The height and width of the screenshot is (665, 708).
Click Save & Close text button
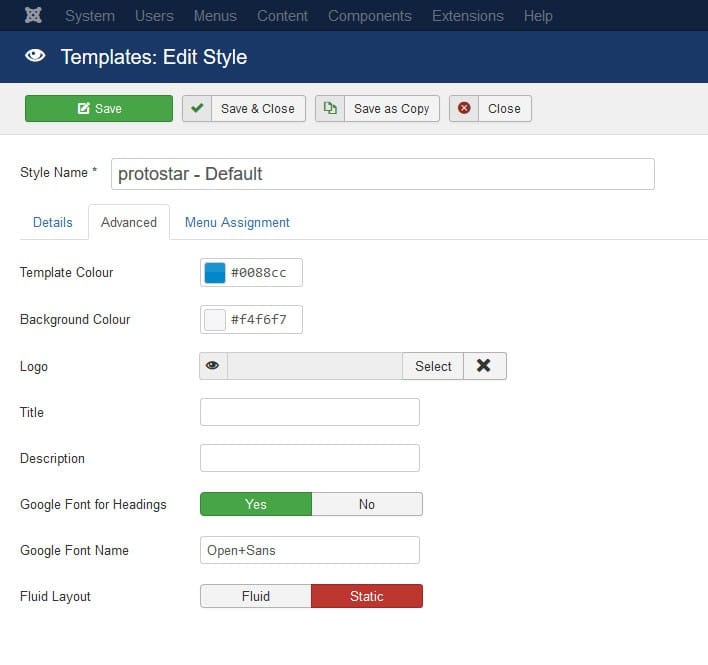[258, 108]
